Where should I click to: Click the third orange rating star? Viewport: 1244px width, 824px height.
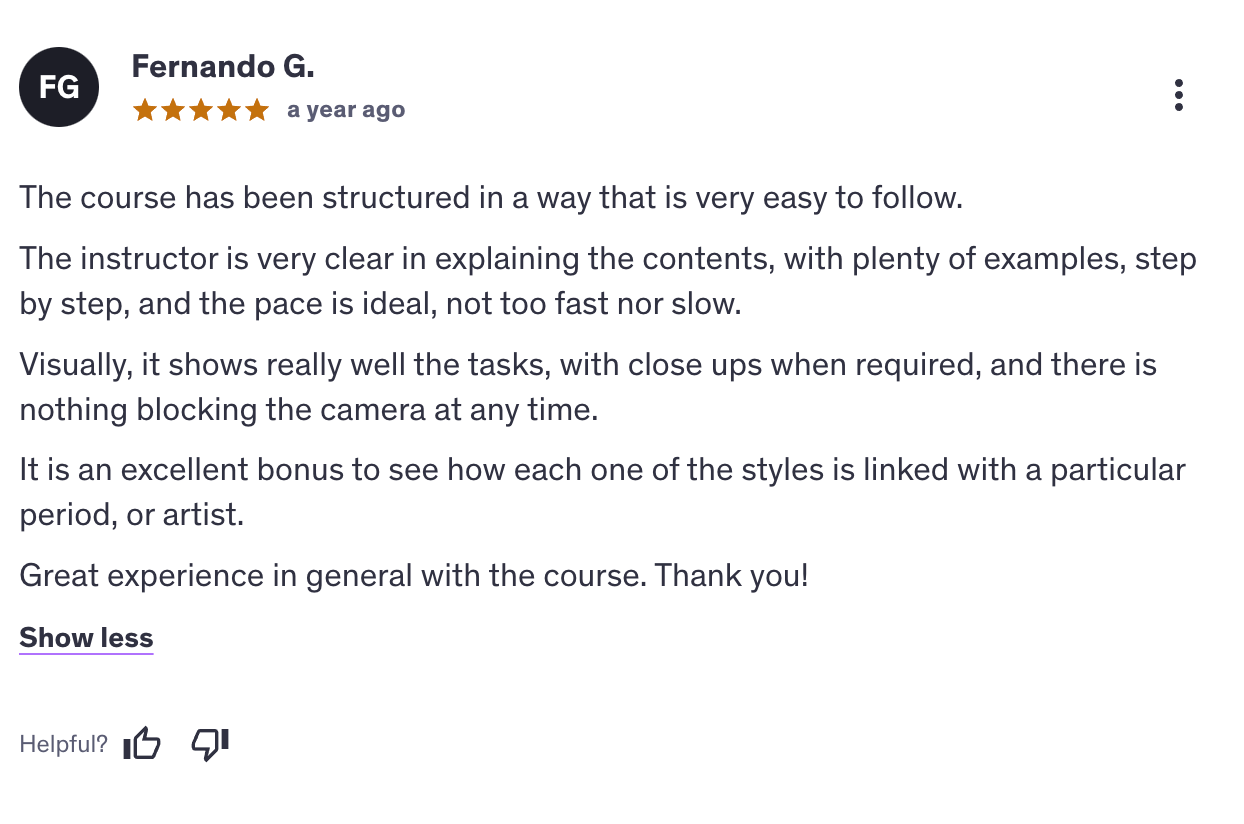[201, 110]
